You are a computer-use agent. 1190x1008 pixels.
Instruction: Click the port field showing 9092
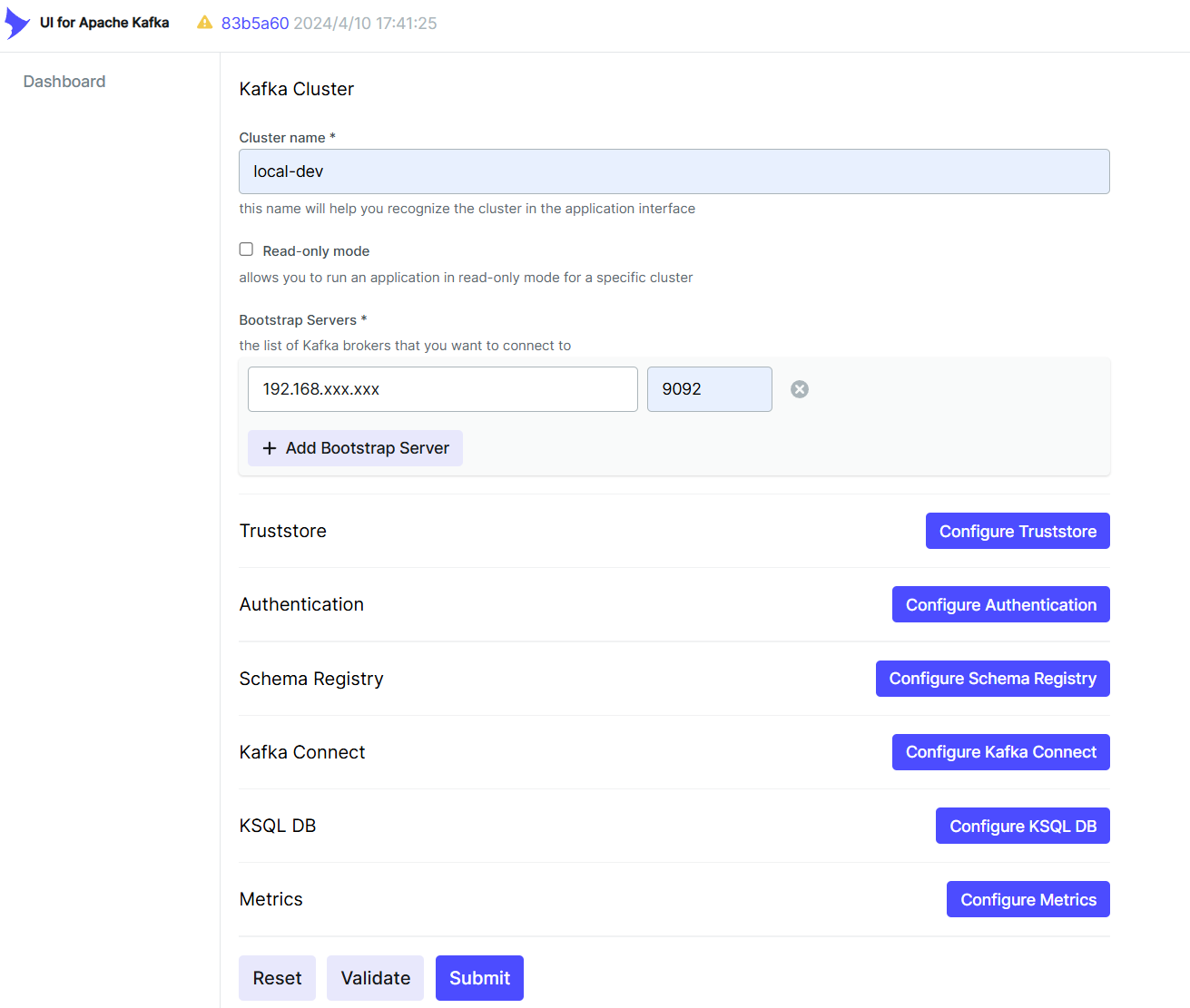[x=710, y=389]
